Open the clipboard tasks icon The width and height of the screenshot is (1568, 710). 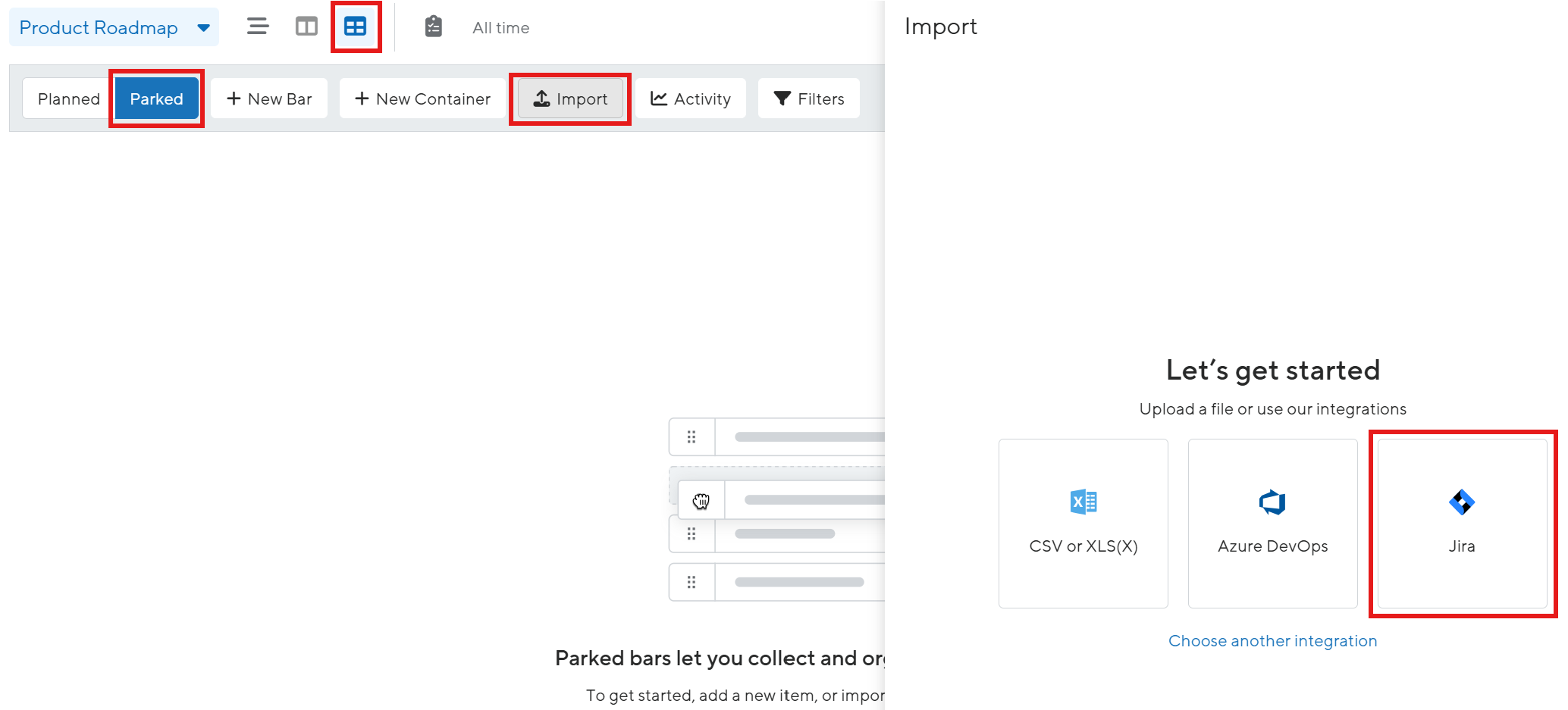coord(433,26)
